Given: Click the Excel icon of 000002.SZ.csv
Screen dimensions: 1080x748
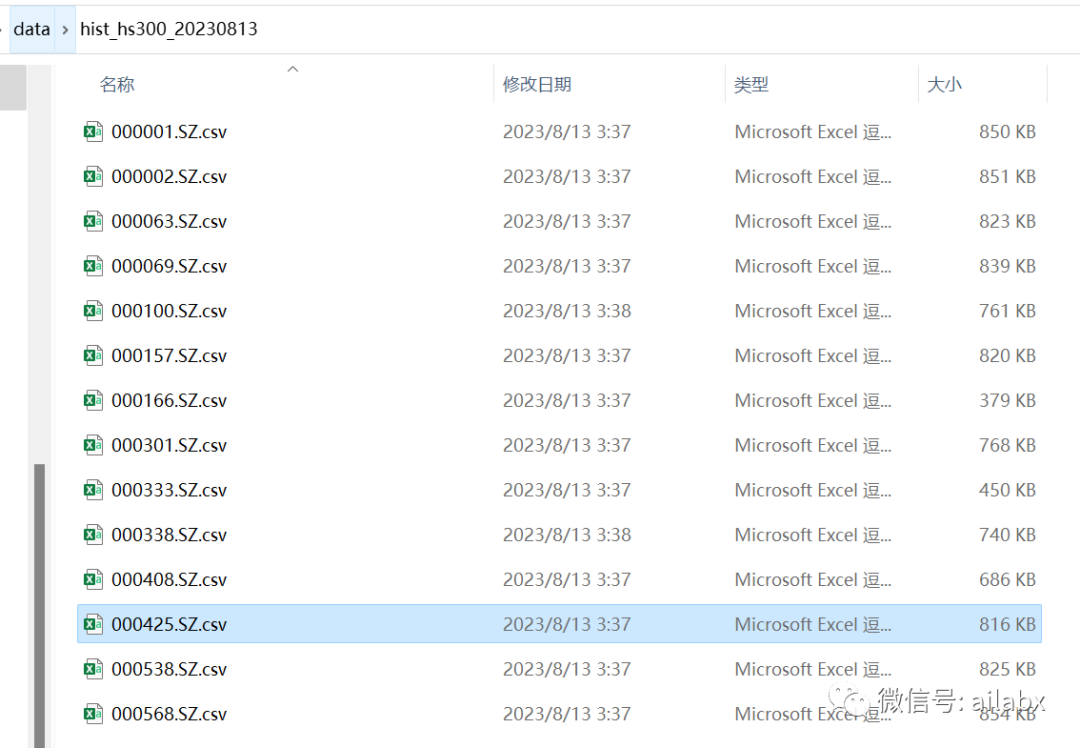Looking at the screenshot, I should point(93,176).
